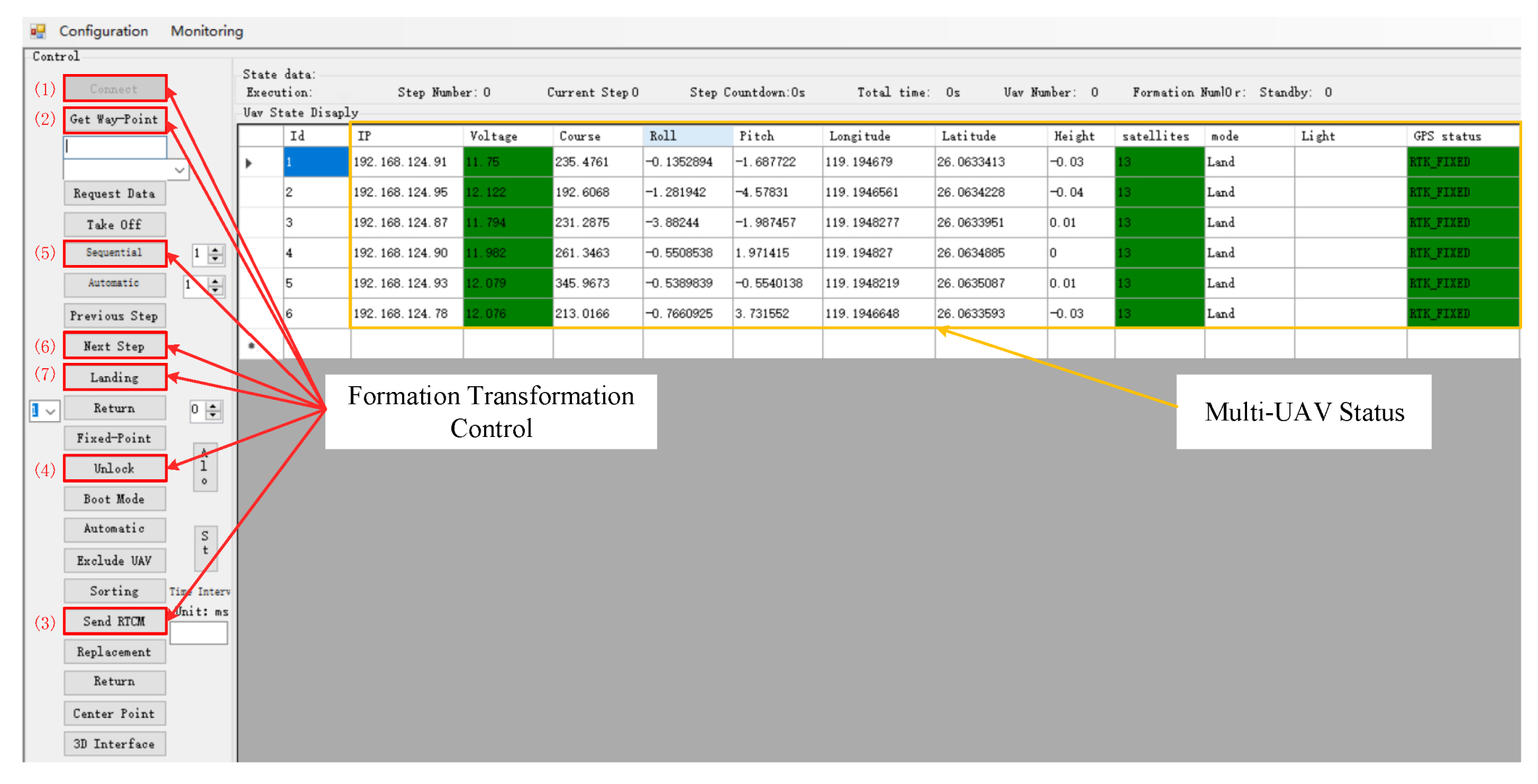The image size is (1538, 784).
Task: Open the small dropdown left of Return
Action: point(50,411)
